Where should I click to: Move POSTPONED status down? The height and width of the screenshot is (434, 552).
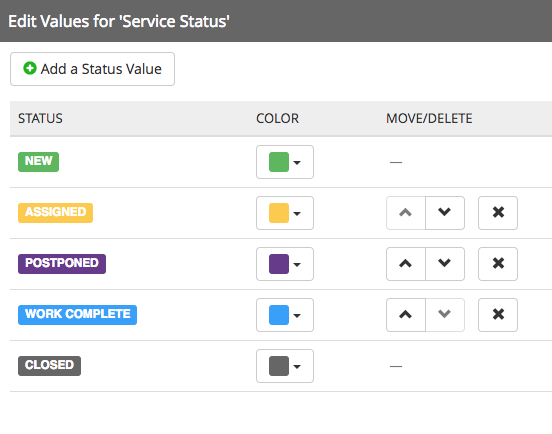click(x=445, y=264)
